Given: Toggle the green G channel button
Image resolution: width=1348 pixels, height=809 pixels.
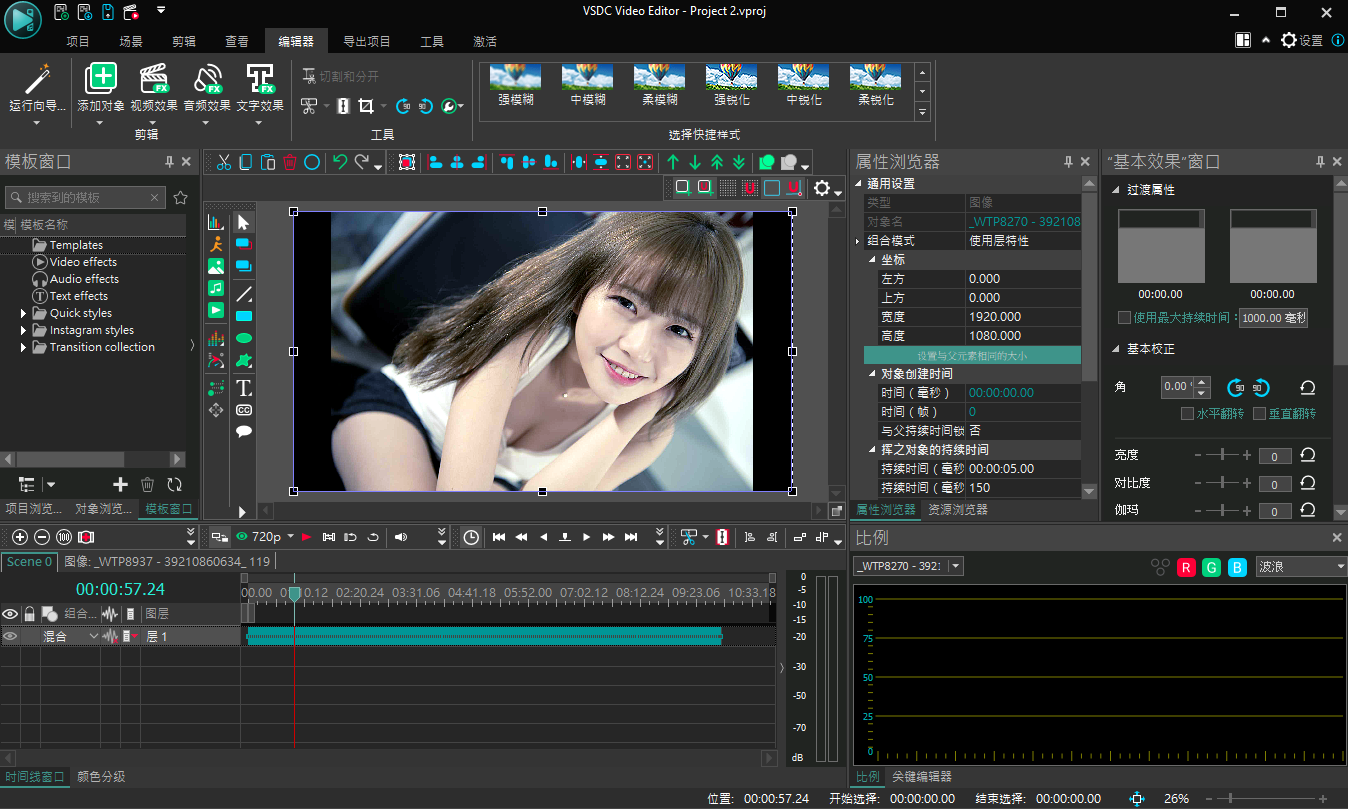Looking at the screenshot, I should coord(1212,567).
